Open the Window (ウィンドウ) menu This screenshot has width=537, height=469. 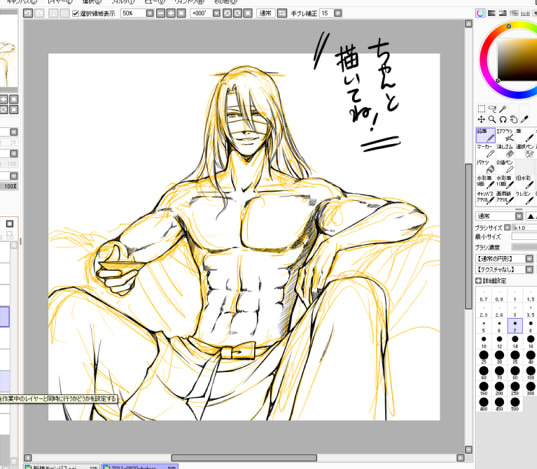tap(189, 1)
